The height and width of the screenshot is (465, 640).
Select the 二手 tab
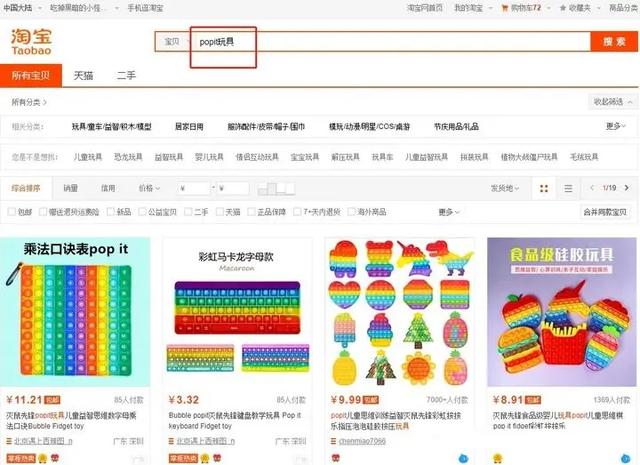[126, 76]
